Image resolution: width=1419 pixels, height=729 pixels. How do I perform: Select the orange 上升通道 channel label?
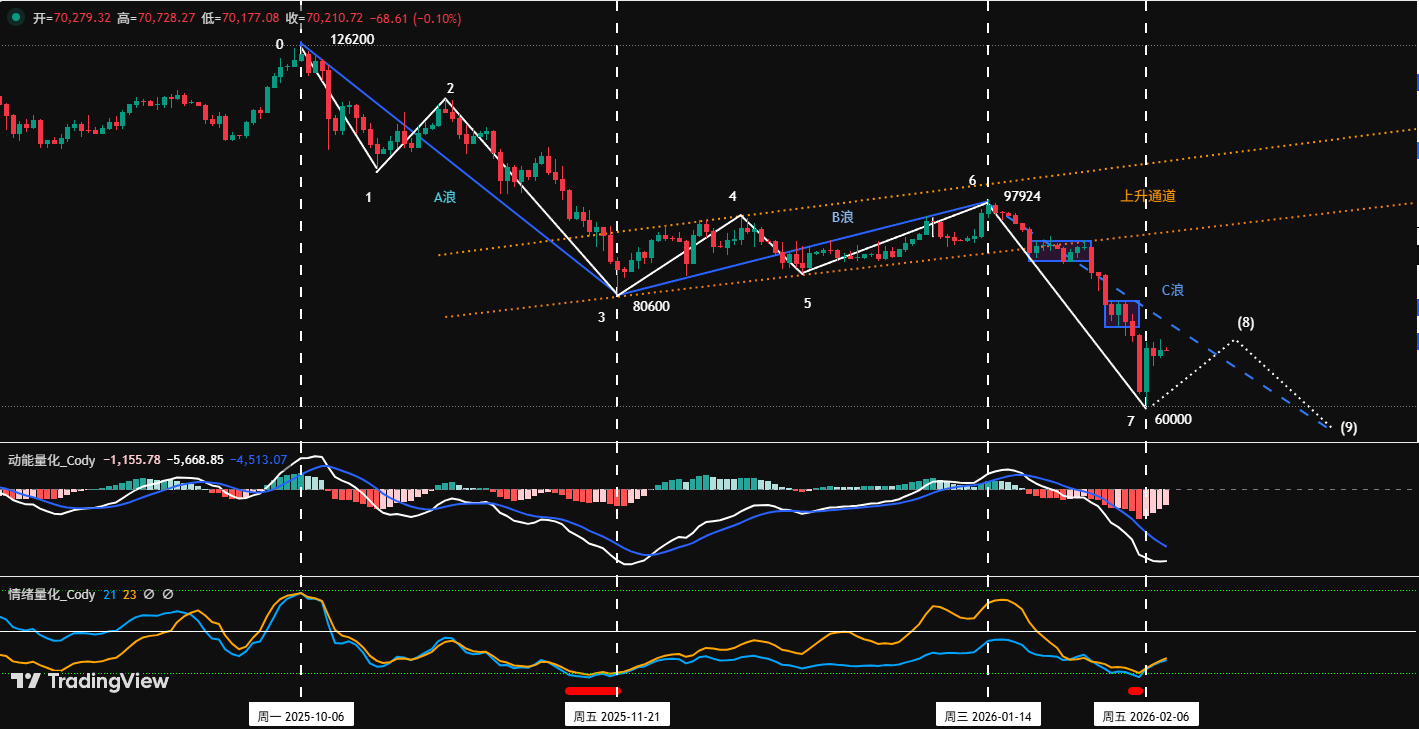pos(1148,196)
